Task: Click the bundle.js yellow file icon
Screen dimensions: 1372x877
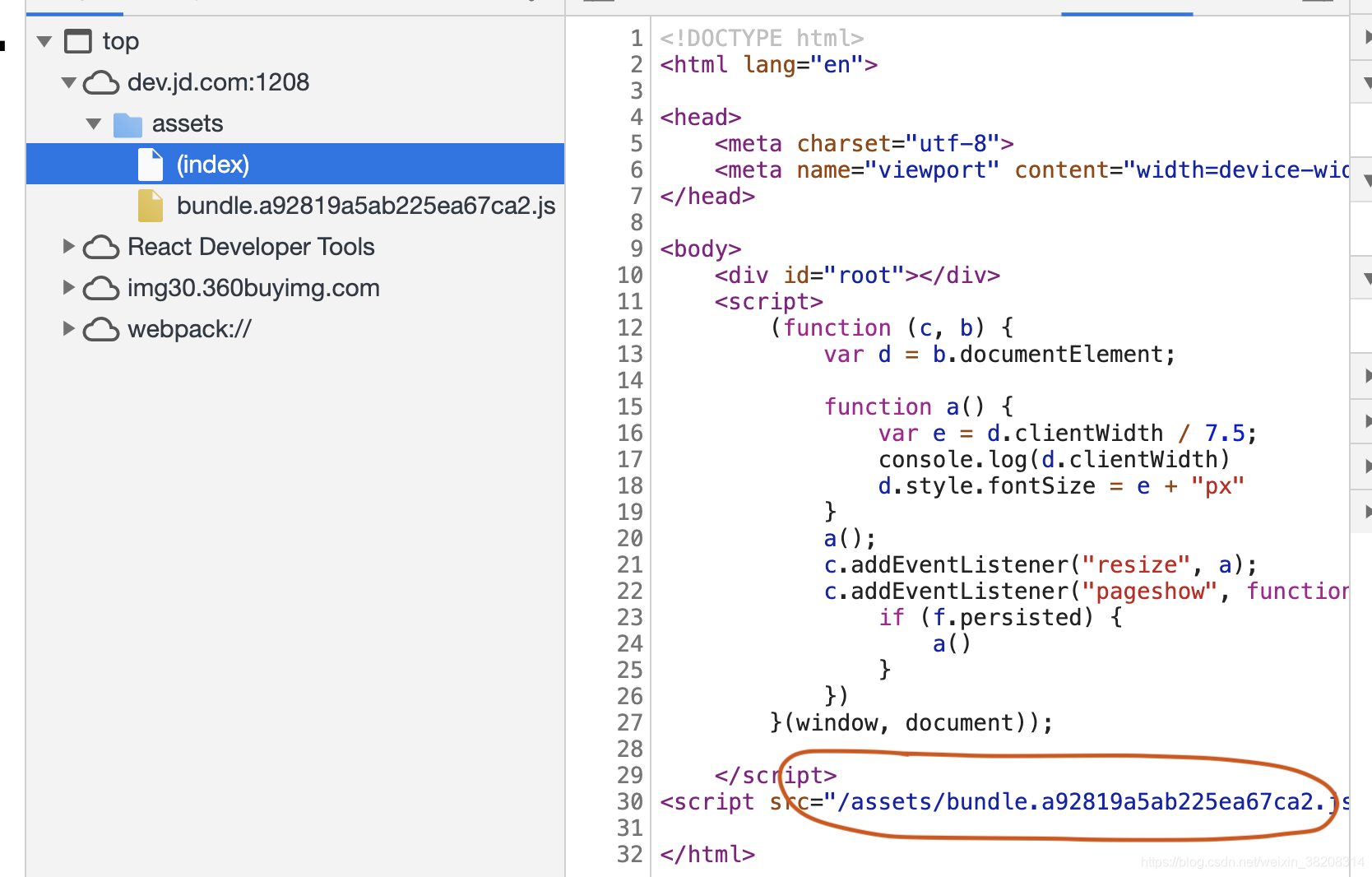Action: point(151,206)
